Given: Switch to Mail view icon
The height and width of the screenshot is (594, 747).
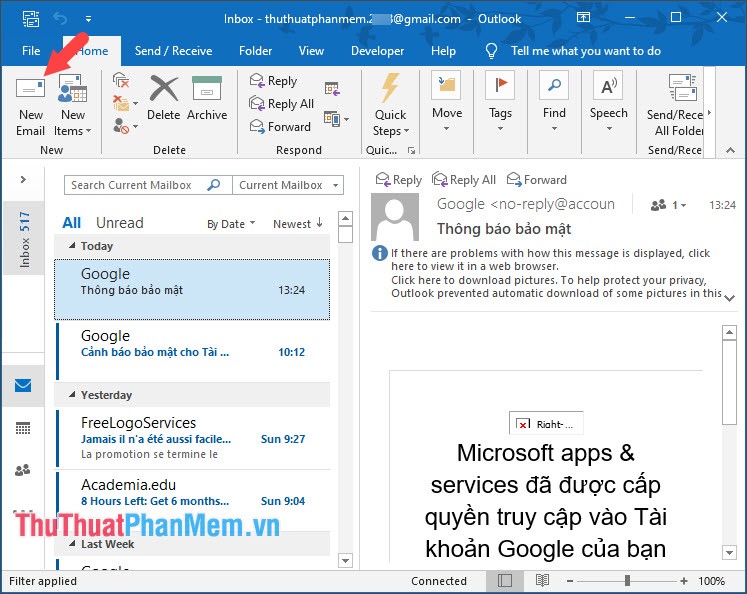Looking at the screenshot, I should point(23,385).
